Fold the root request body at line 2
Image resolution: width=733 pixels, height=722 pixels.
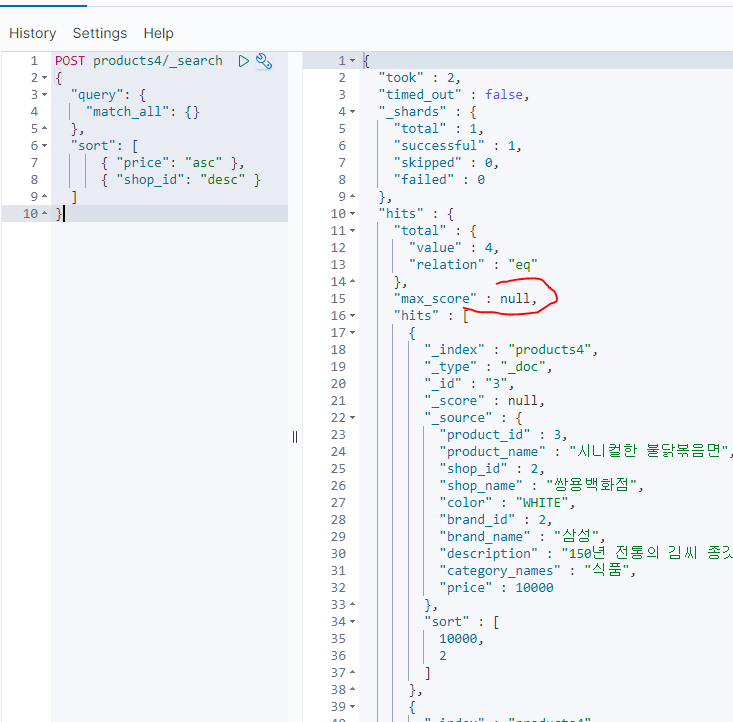[x=46, y=78]
